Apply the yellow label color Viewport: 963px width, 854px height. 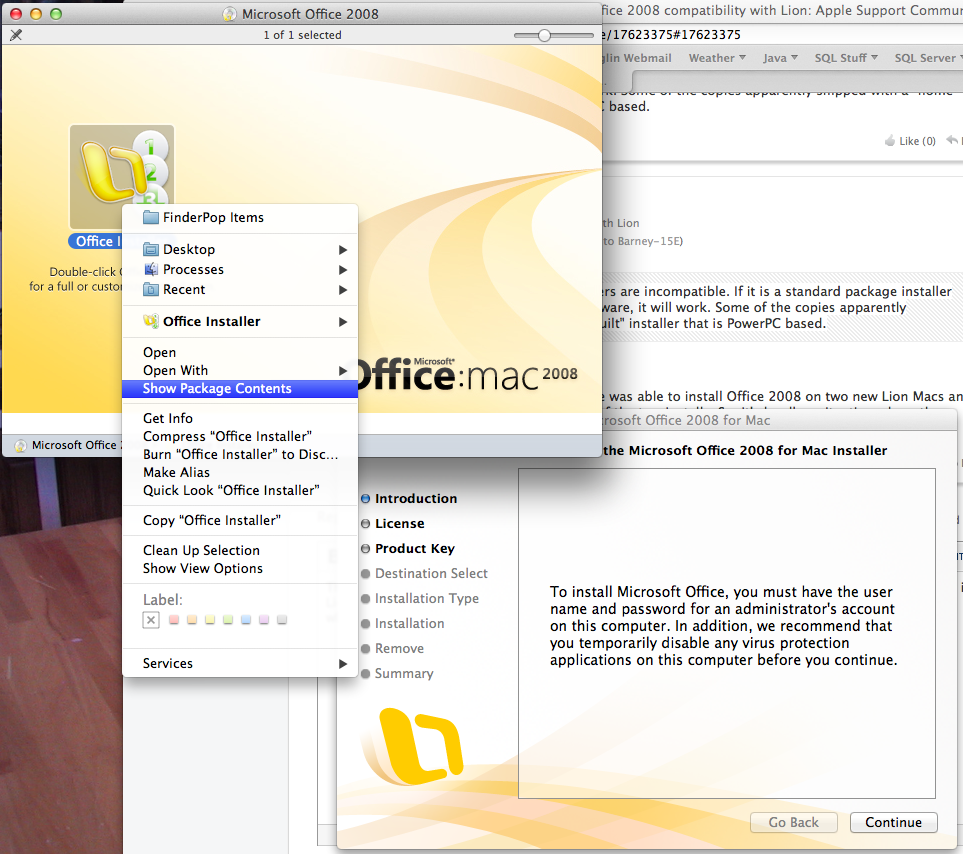[x=210, y=619]
